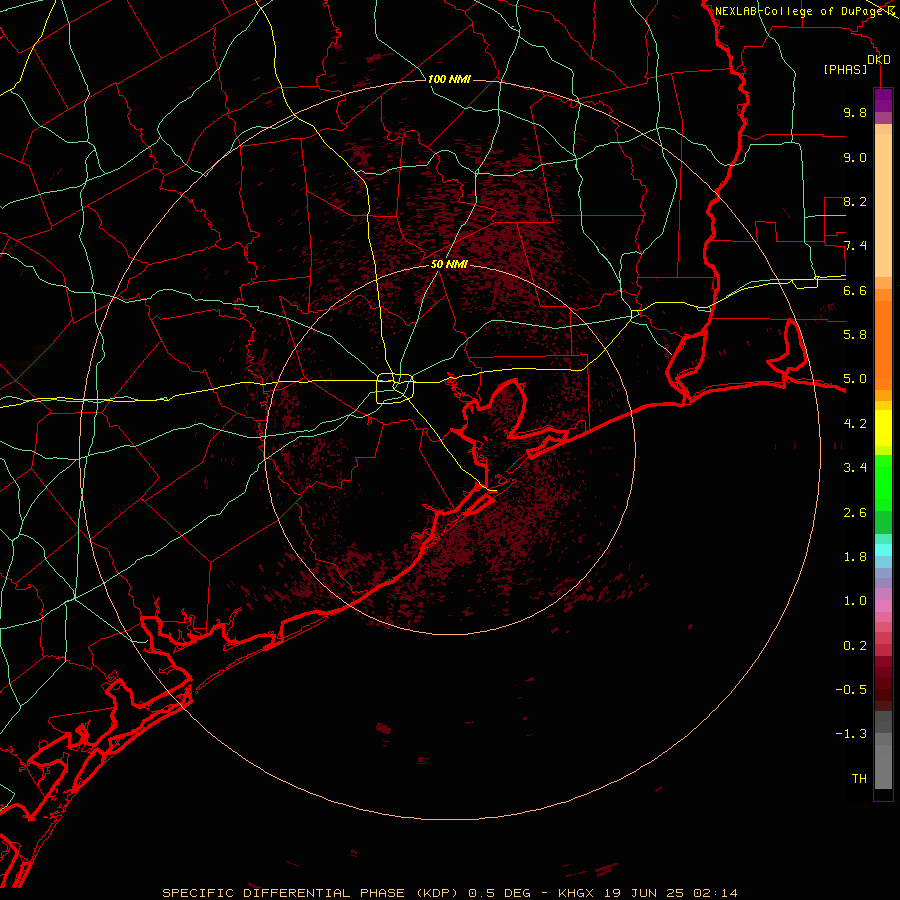Pick the yellow band of the color bar
900x900 pixels.
click(883, 428)
